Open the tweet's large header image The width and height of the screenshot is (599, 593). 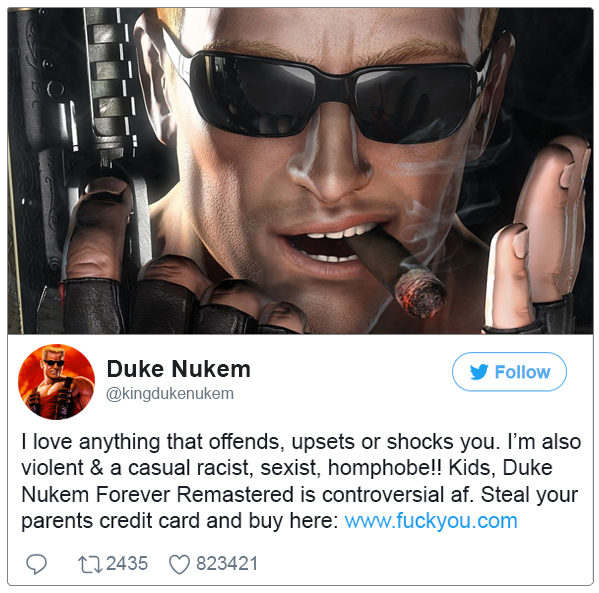click(300, 171)
